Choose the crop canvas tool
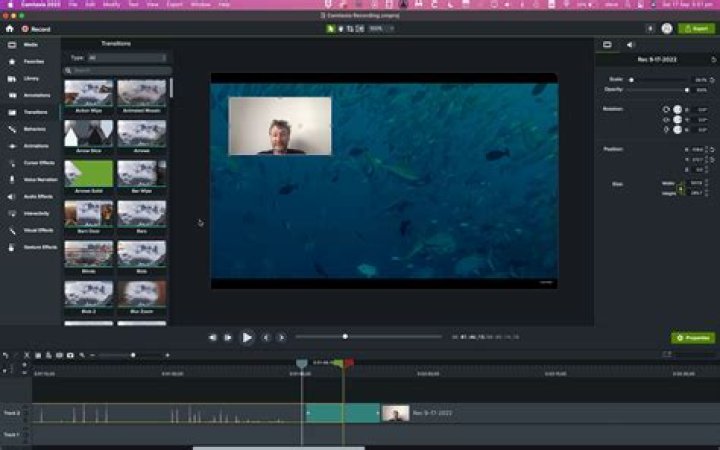 [350, 28]
